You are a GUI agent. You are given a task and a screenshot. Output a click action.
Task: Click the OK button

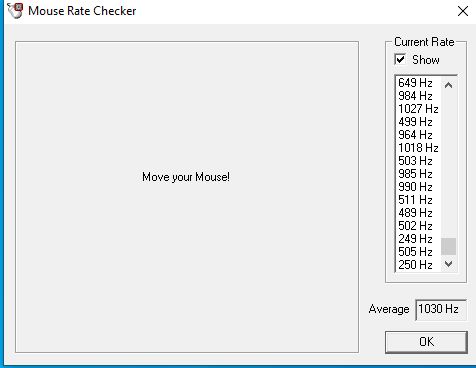coord(426,342)
